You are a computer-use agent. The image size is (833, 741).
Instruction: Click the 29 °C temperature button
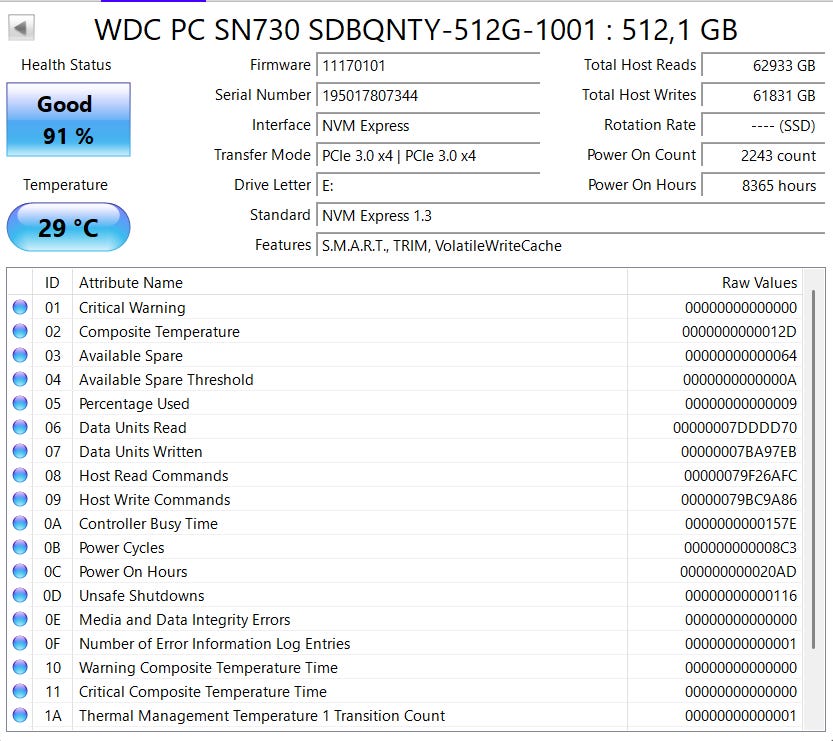(68, 227)
